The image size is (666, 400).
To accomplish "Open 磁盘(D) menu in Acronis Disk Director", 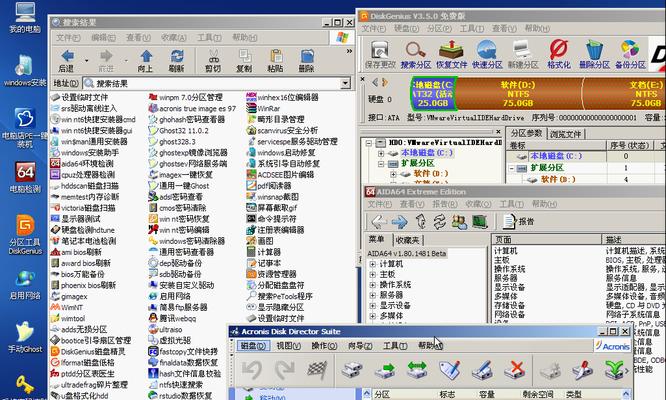I will [x=253, y=346].
